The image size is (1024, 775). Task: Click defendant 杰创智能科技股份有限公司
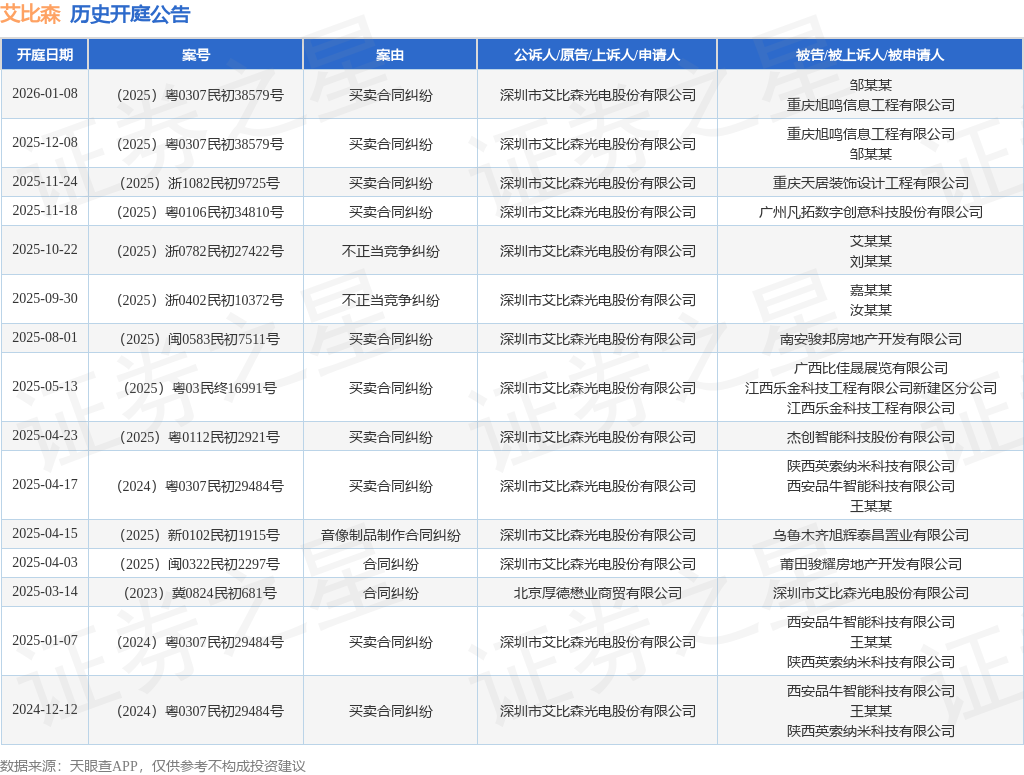click(871, 437)
